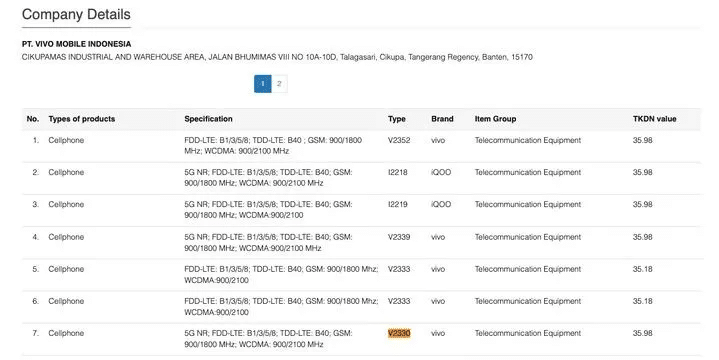Select type cell I2218
The height and width of the screenshot is (360, 719).
point(398,172)
